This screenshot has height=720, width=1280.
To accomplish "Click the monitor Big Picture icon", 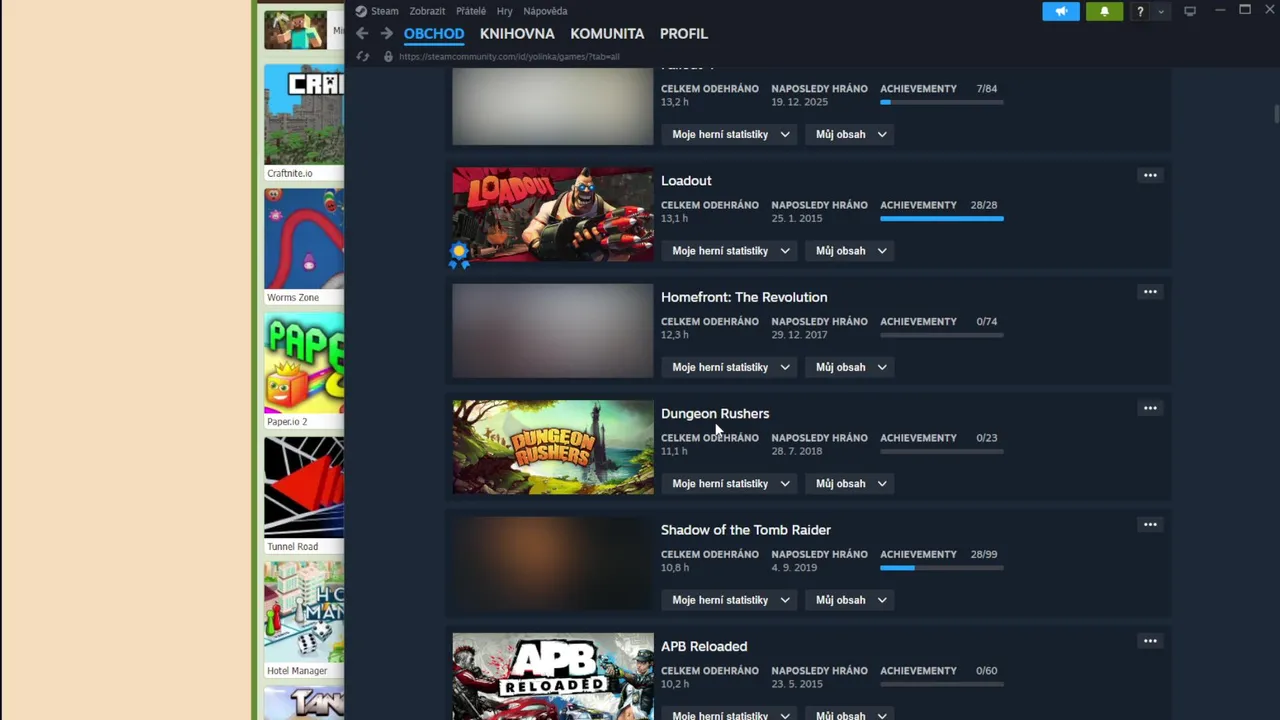I will tap(1190, 11).
